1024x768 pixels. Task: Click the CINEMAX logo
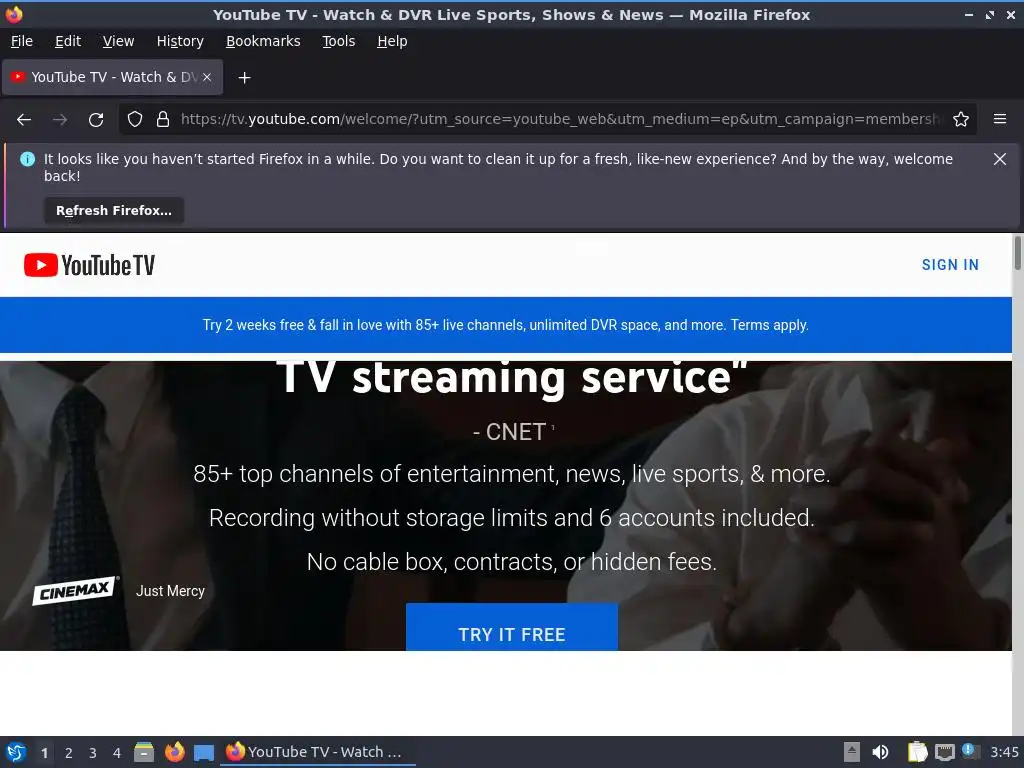[x=76, y=590]
